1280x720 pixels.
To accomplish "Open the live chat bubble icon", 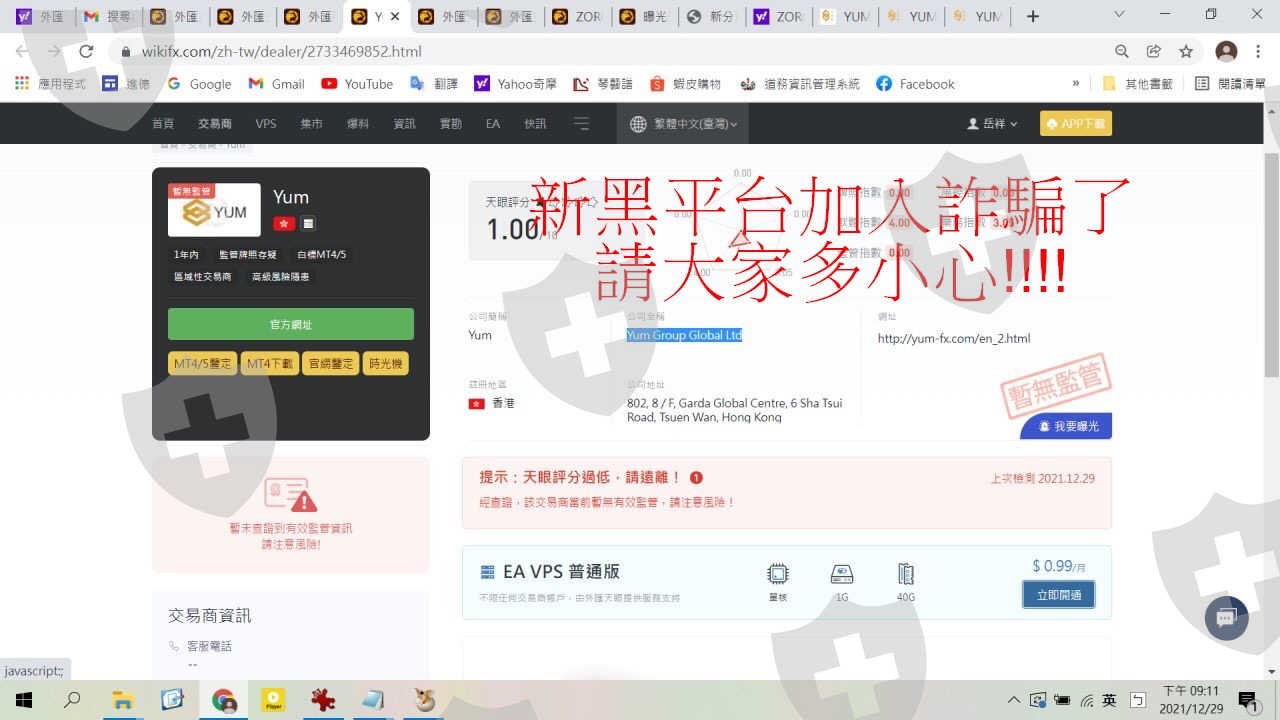I will pos(1226,618).
